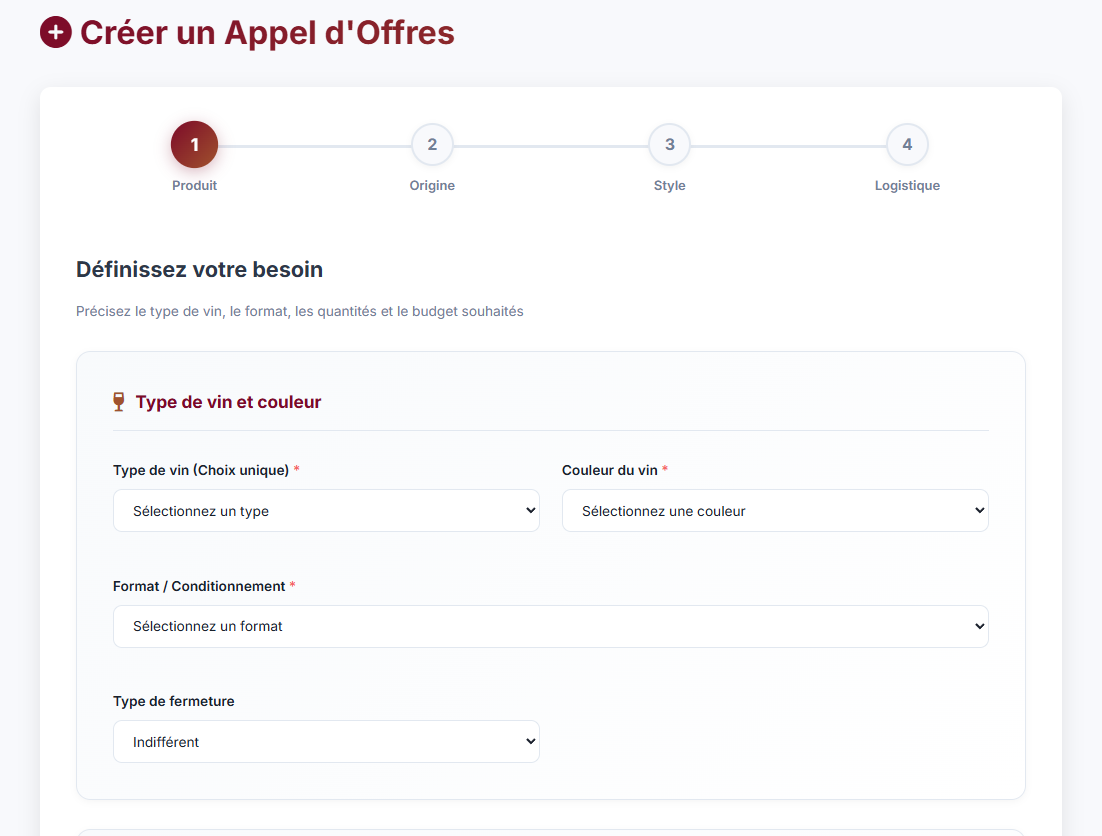Switch to the Origine step label
Image resolution: width=1102 pixels, height=836 pixels.
pos(432,186)
